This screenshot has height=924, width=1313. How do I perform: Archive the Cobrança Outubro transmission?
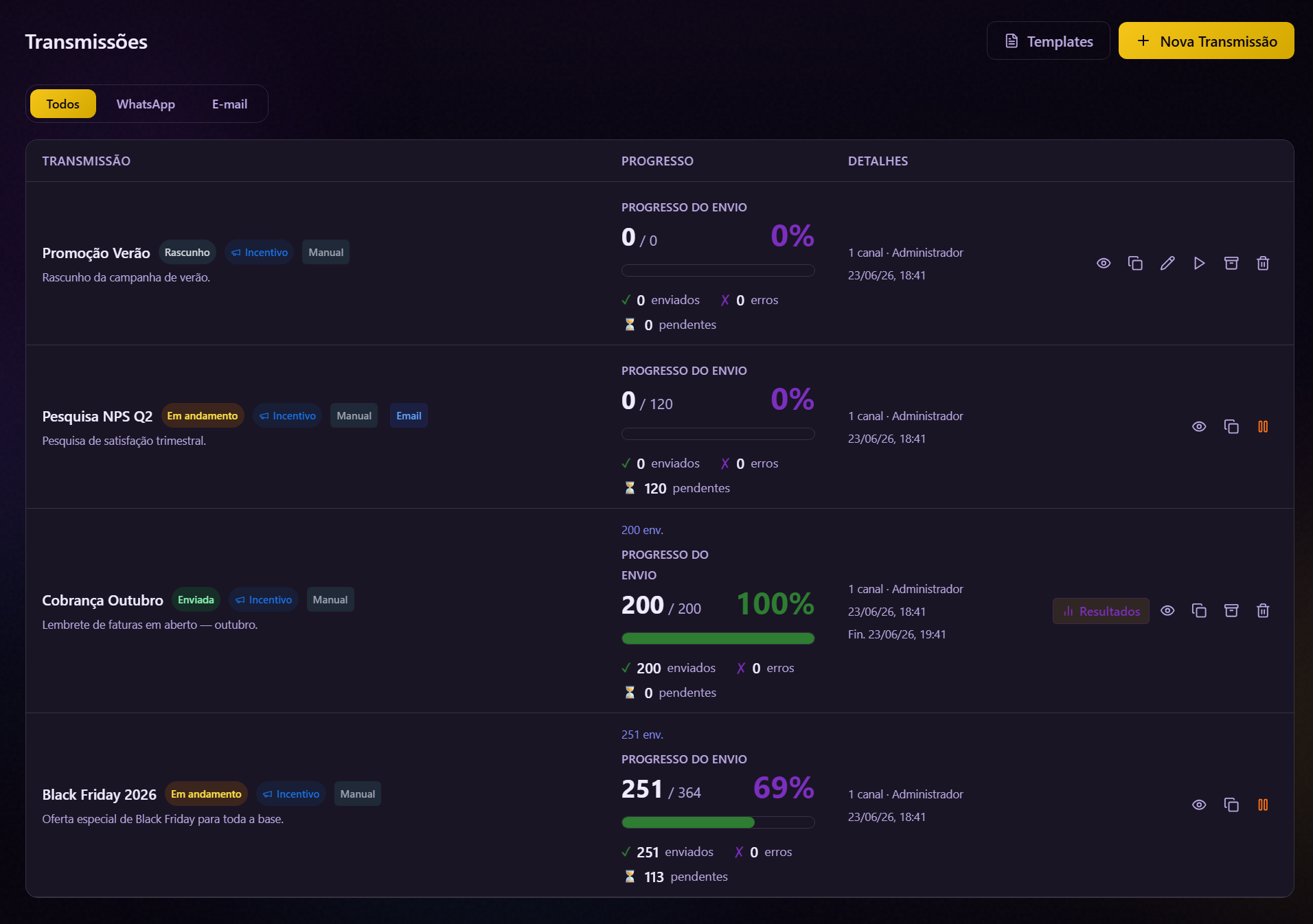coord(1231,611)
